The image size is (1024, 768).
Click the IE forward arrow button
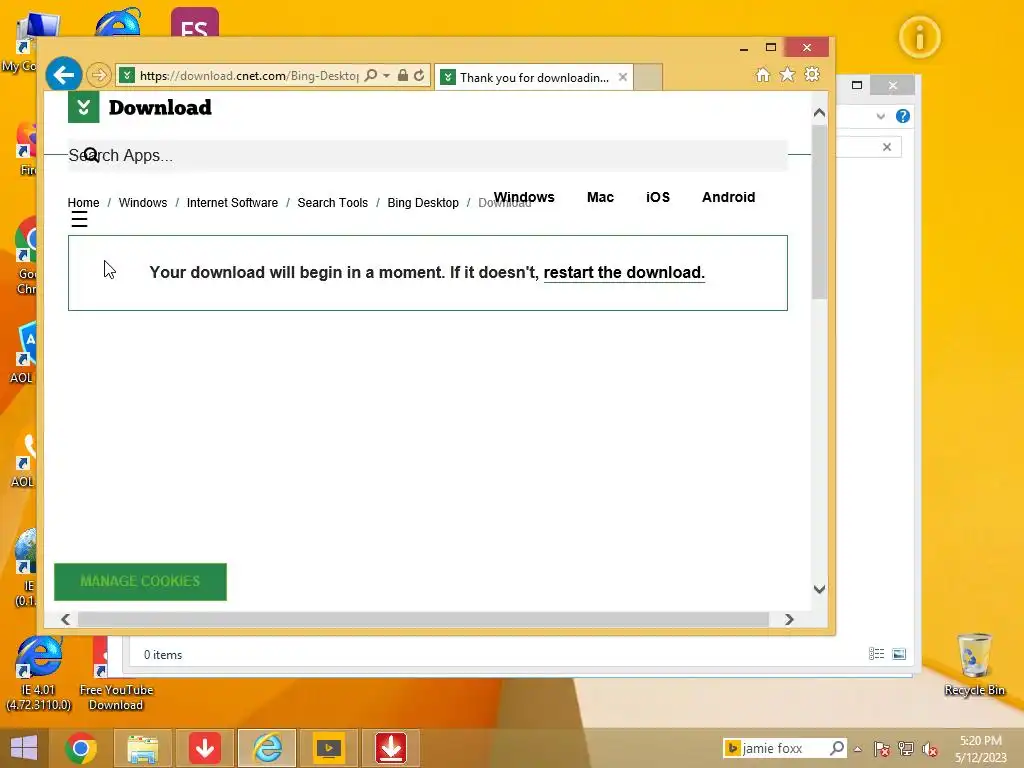pyautogui.click(x=99, y=75)
